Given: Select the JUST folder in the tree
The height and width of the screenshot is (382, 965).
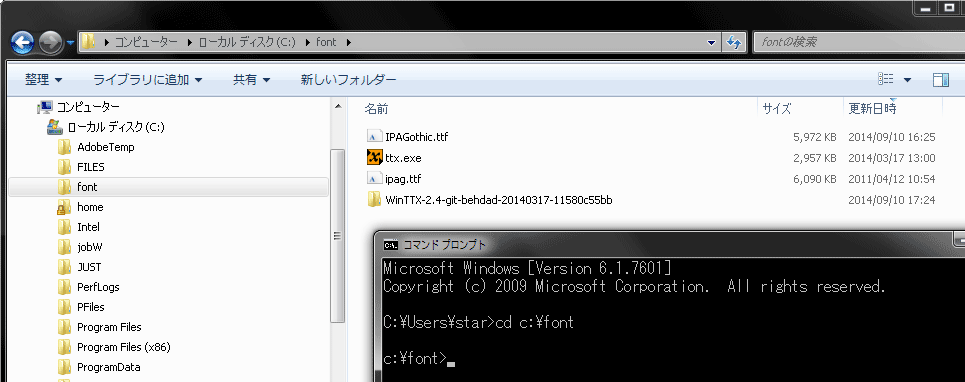Looking at the screenshot, I should pos(89,268).
